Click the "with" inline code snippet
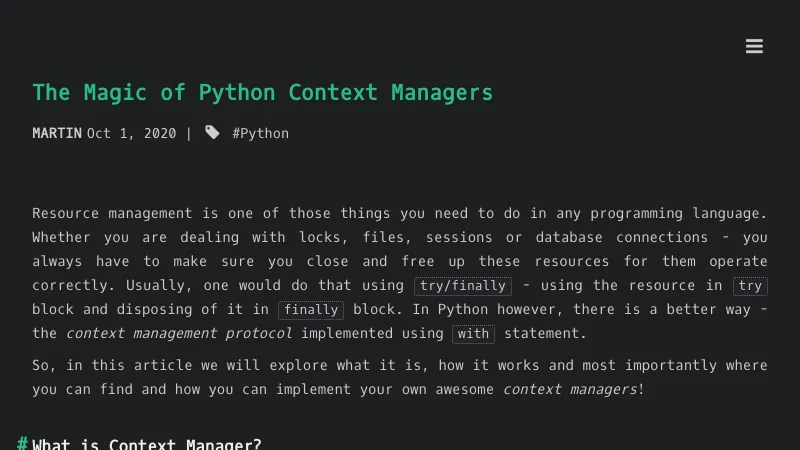The height and width of the screenshot is (450, 800). pos(473,334)
